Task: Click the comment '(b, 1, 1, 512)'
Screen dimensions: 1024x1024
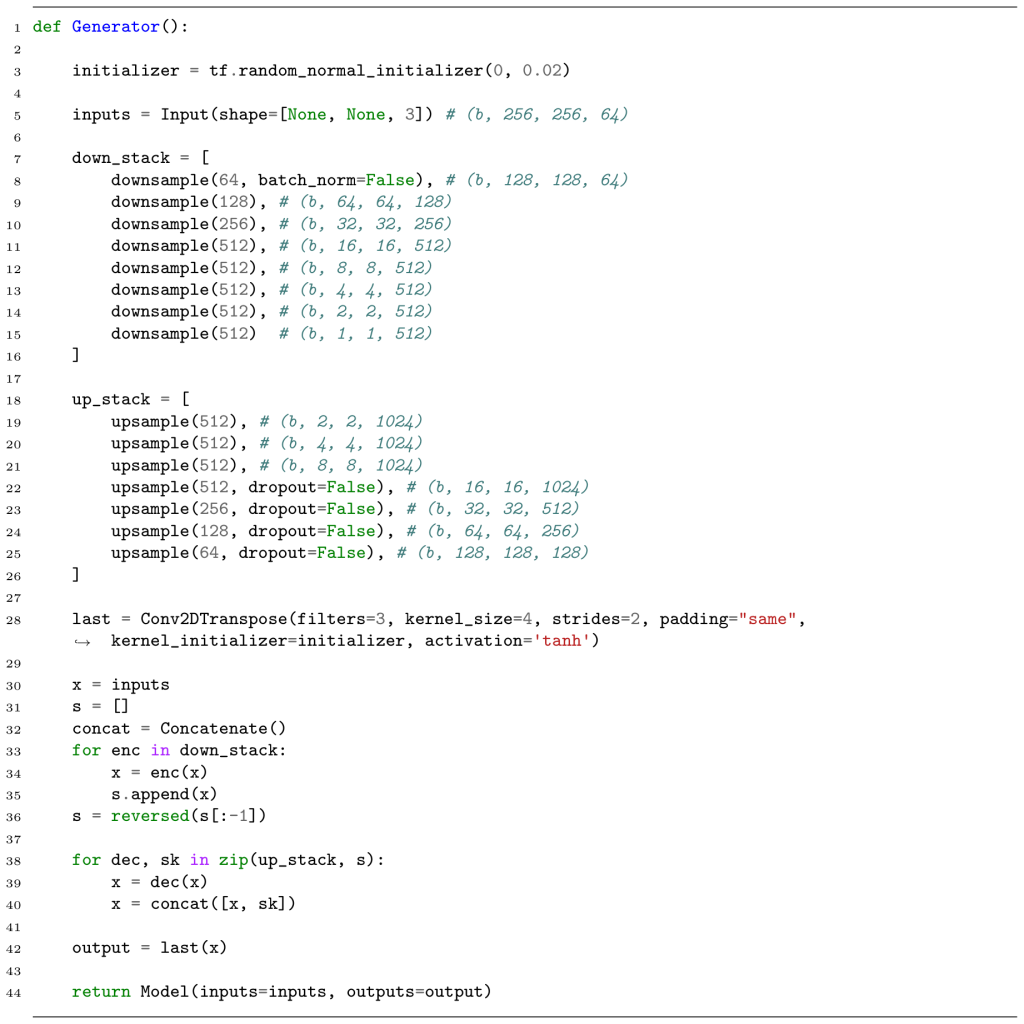Action: pyautogui.click(x=355, y=334)
